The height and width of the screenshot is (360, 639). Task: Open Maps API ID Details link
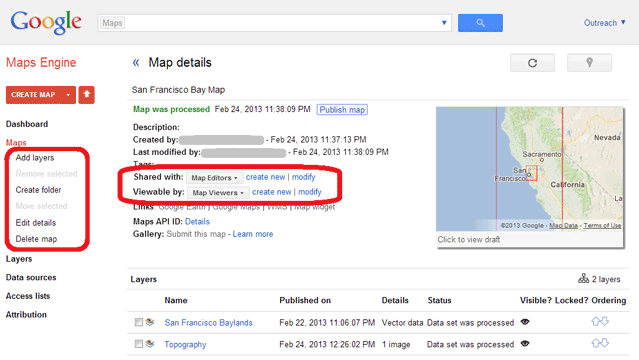coord(197,222)
